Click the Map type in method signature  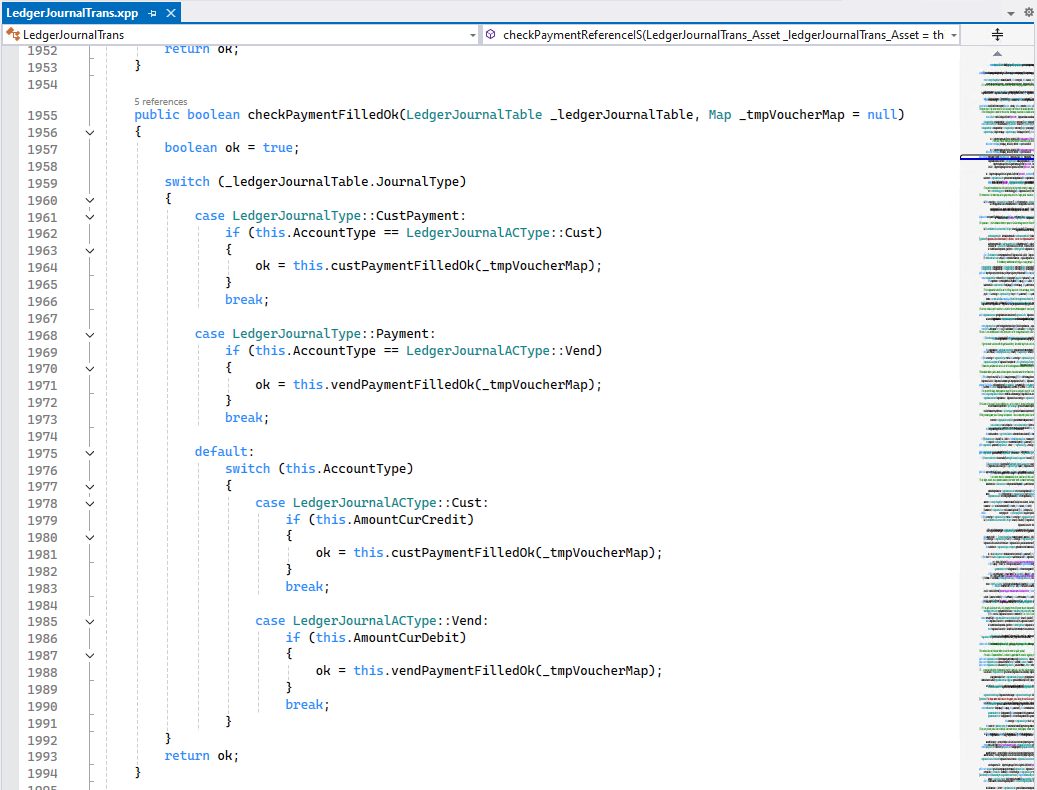[720, 115]
